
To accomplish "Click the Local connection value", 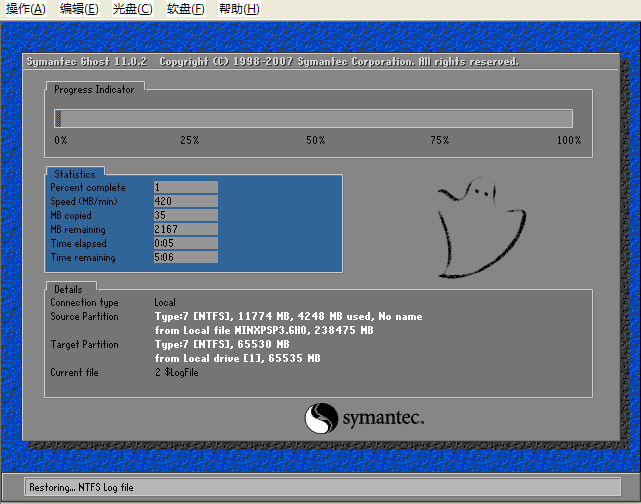I will (x=165, y=302).
